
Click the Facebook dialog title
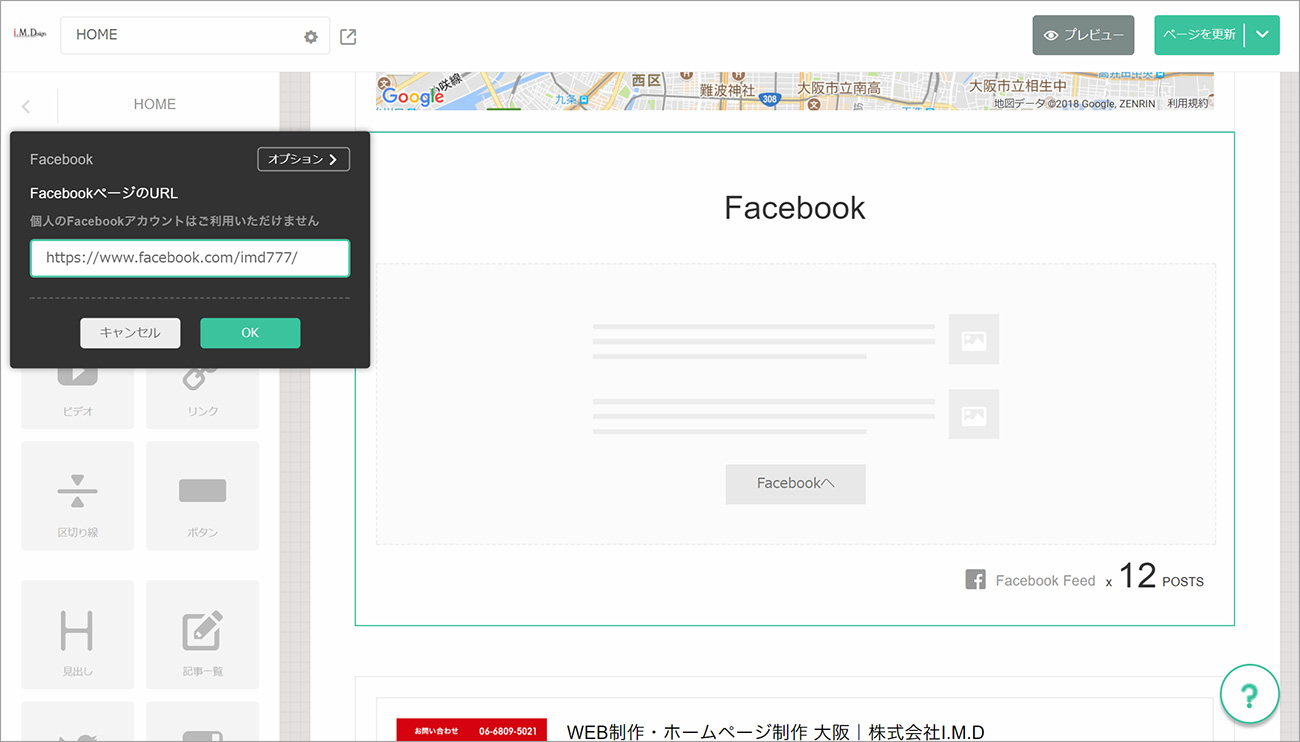click(61, 159)
